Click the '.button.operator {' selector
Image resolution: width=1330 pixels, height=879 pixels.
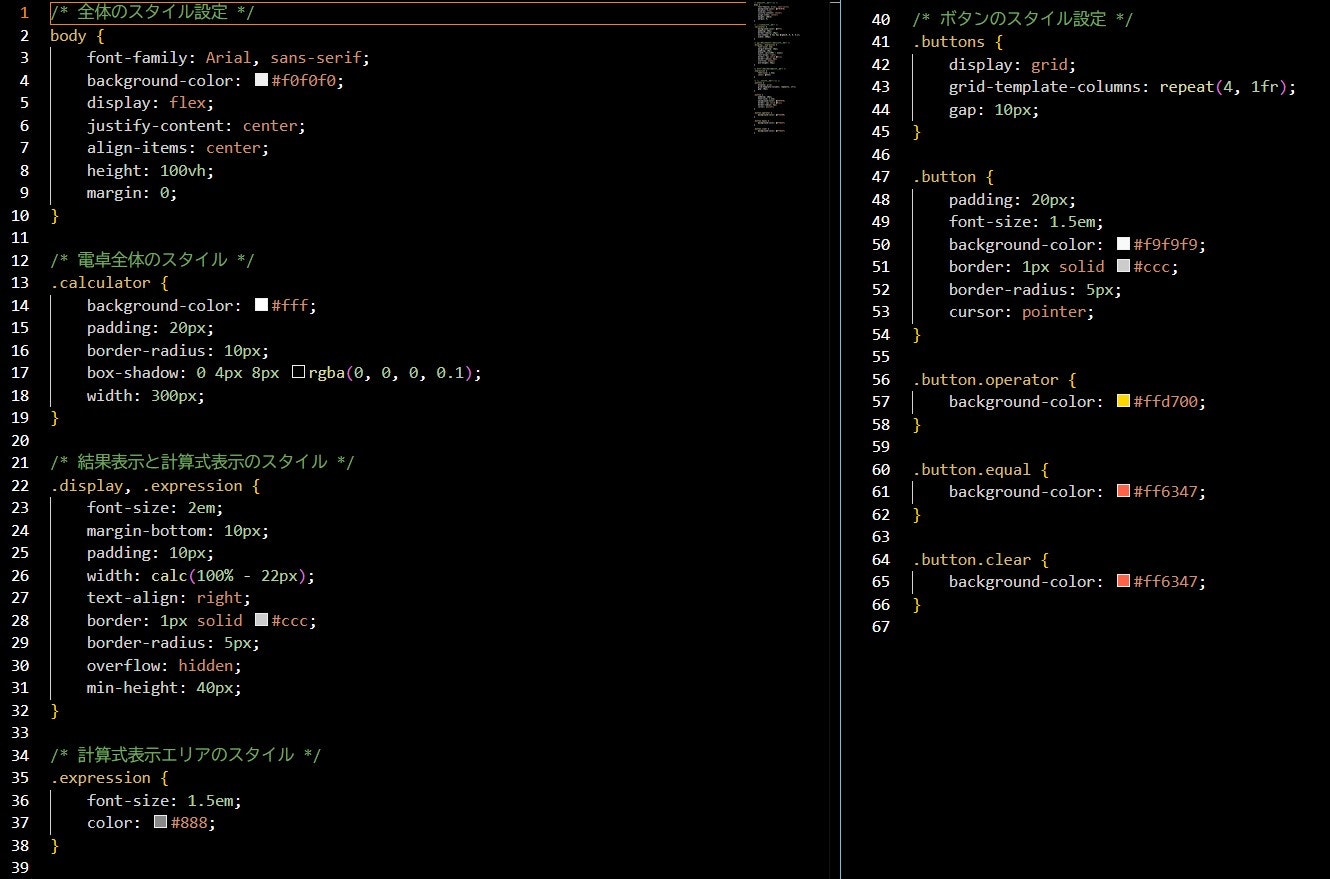click(994, 380)
